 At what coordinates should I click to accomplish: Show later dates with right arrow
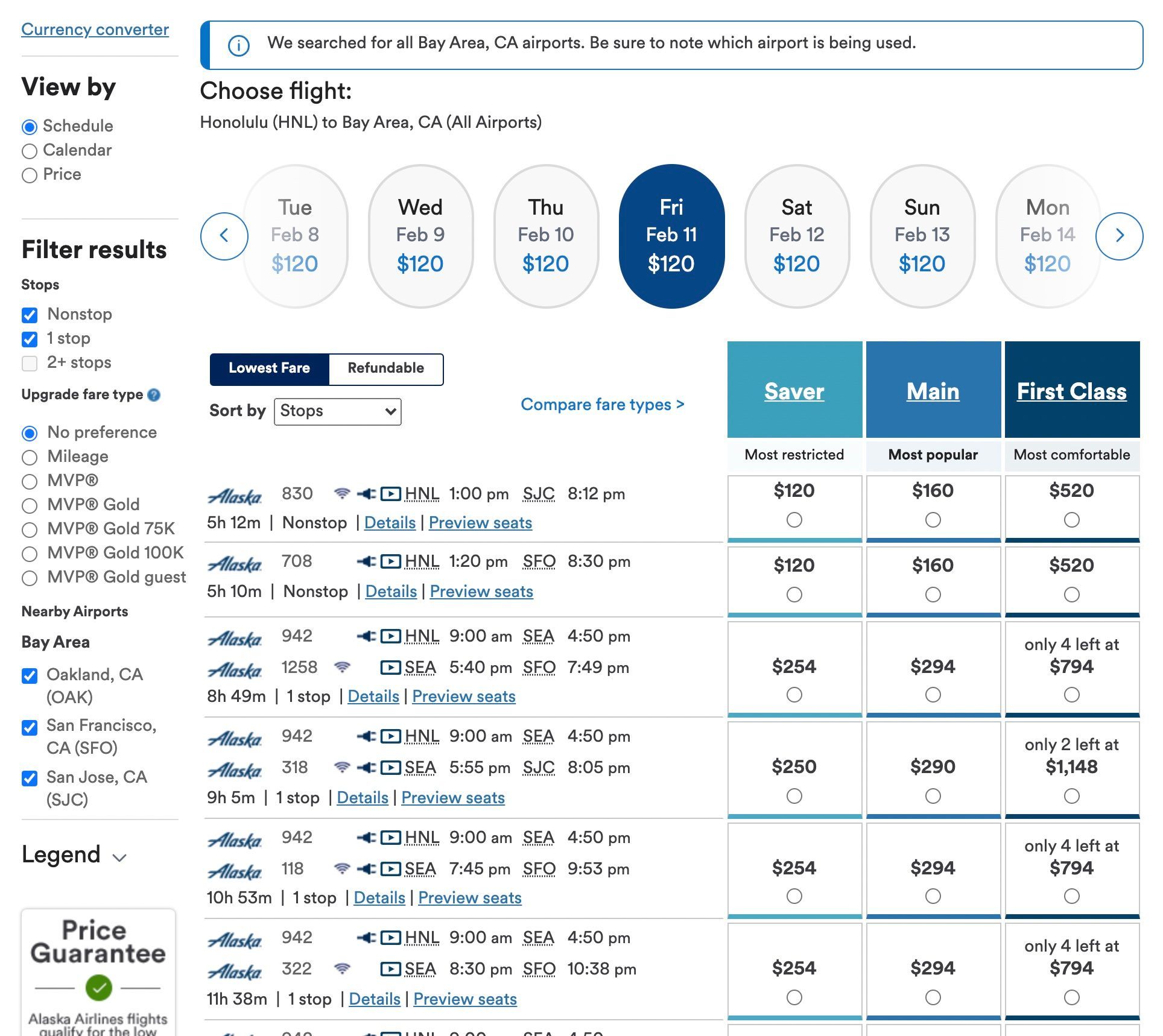point(1119,236)
